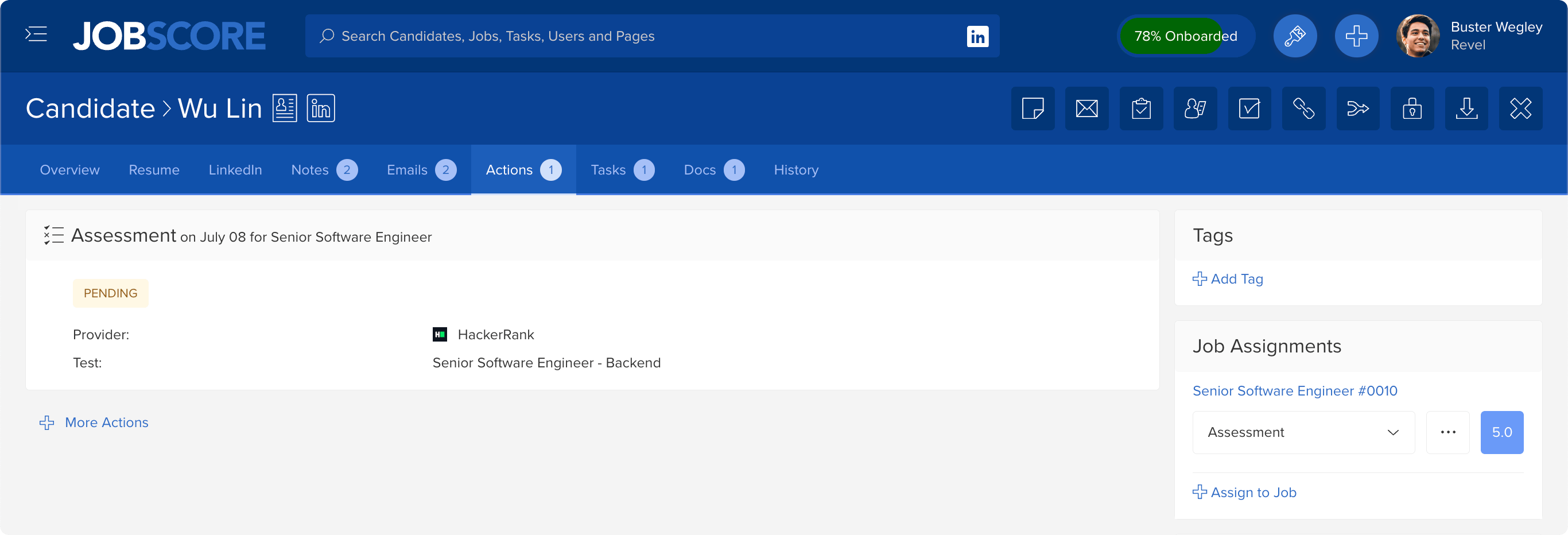1568x535 pixels.
Task: Click the chain link action icon
Action: (1304, 108)
